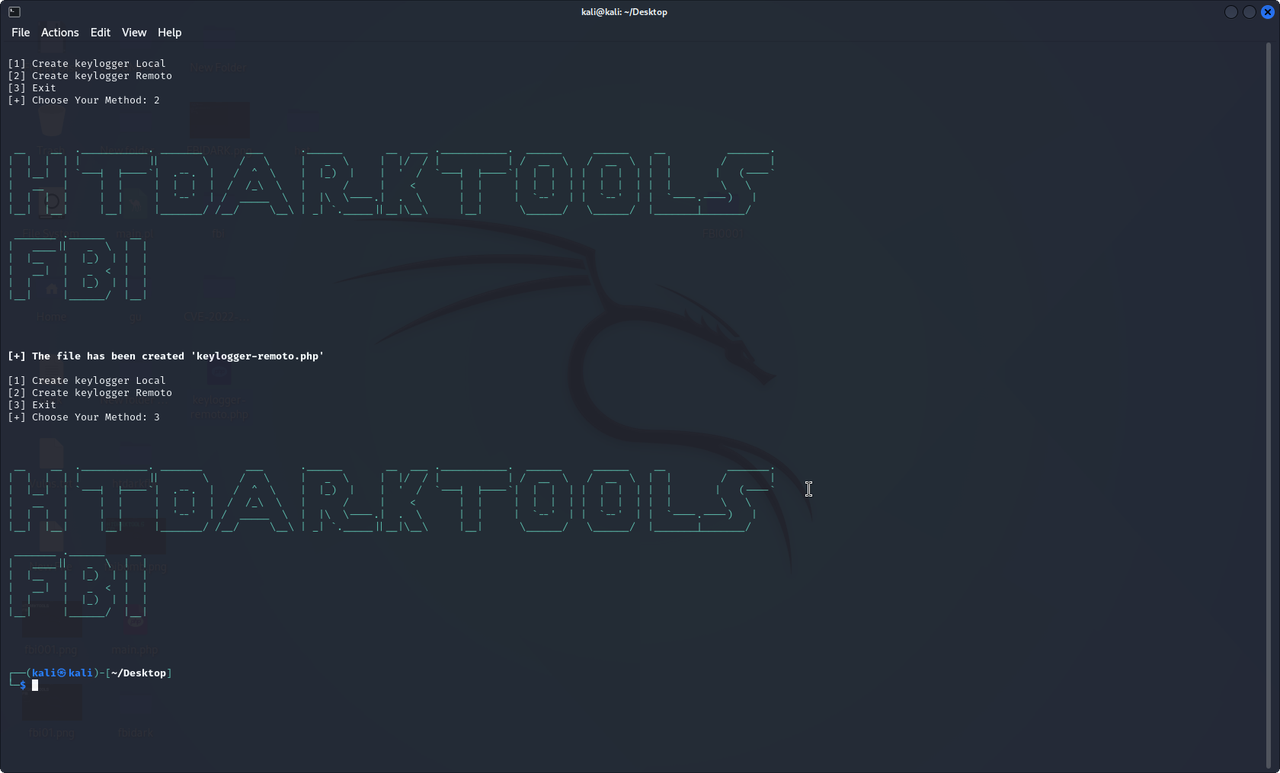Click the 'keylogger-remoto.php' file created message
Image resolution: width=1280 pixels, height=773 pixels.
(166, 356)
